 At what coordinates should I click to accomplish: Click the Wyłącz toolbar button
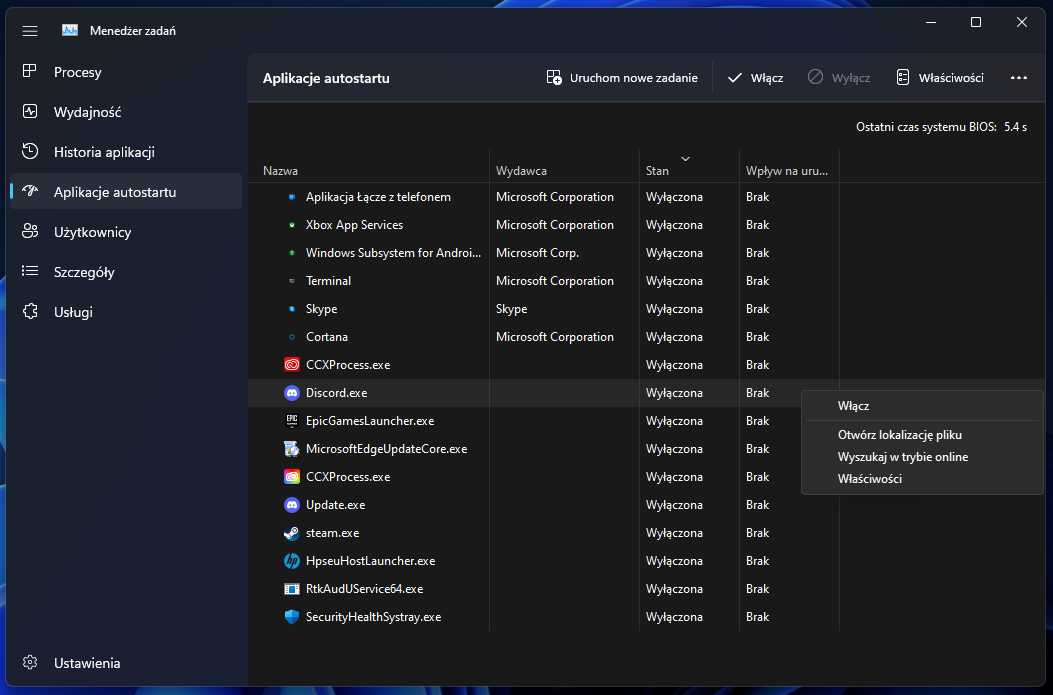[839, 78]
